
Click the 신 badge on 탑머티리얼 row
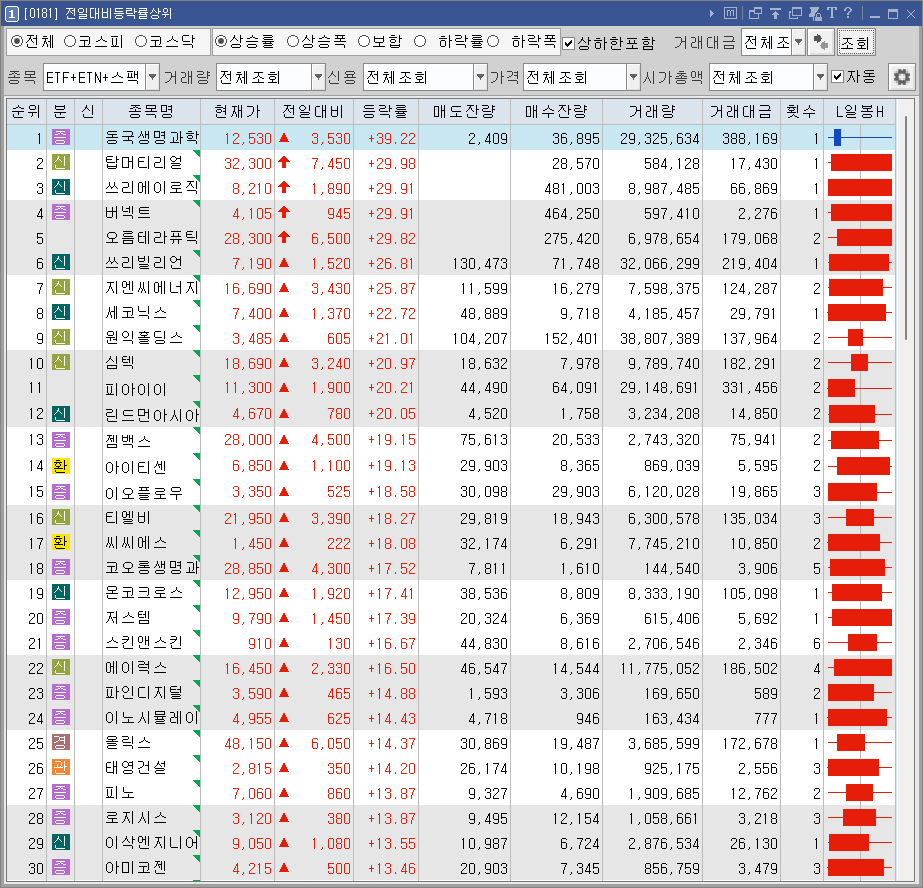coord(61,163)
